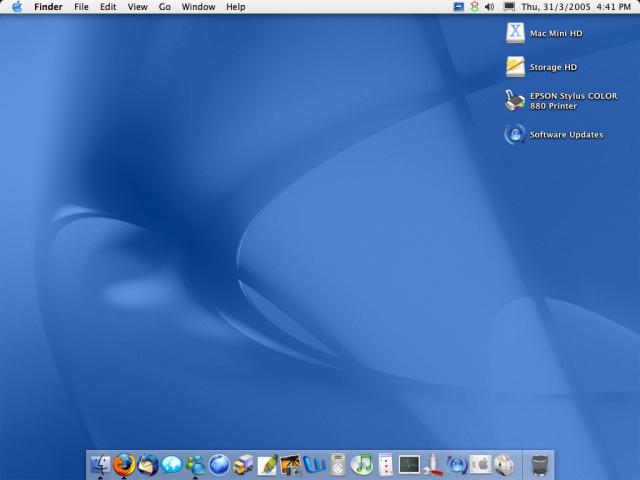This screenshot has width=640, height=480.
Task: Open the blue swirl orb dock icon
Action: point(457,465)
